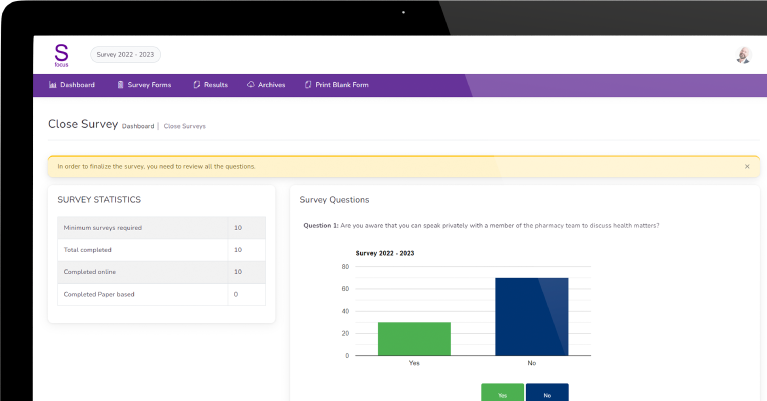Click the Survey Forms document icon
The width and height of the screenshot is (767, 401).
coord(120,85)
